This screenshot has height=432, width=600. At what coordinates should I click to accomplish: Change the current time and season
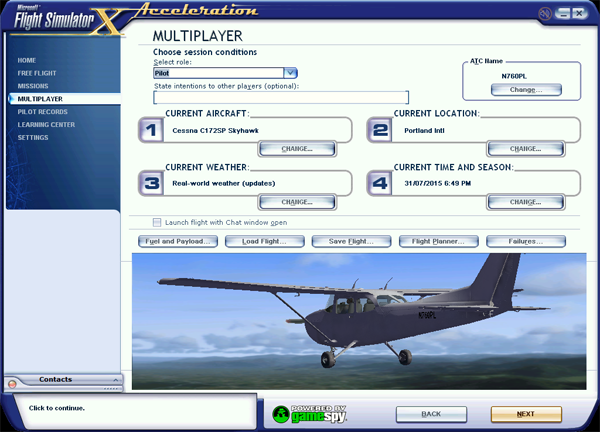[x=525, y=202]
